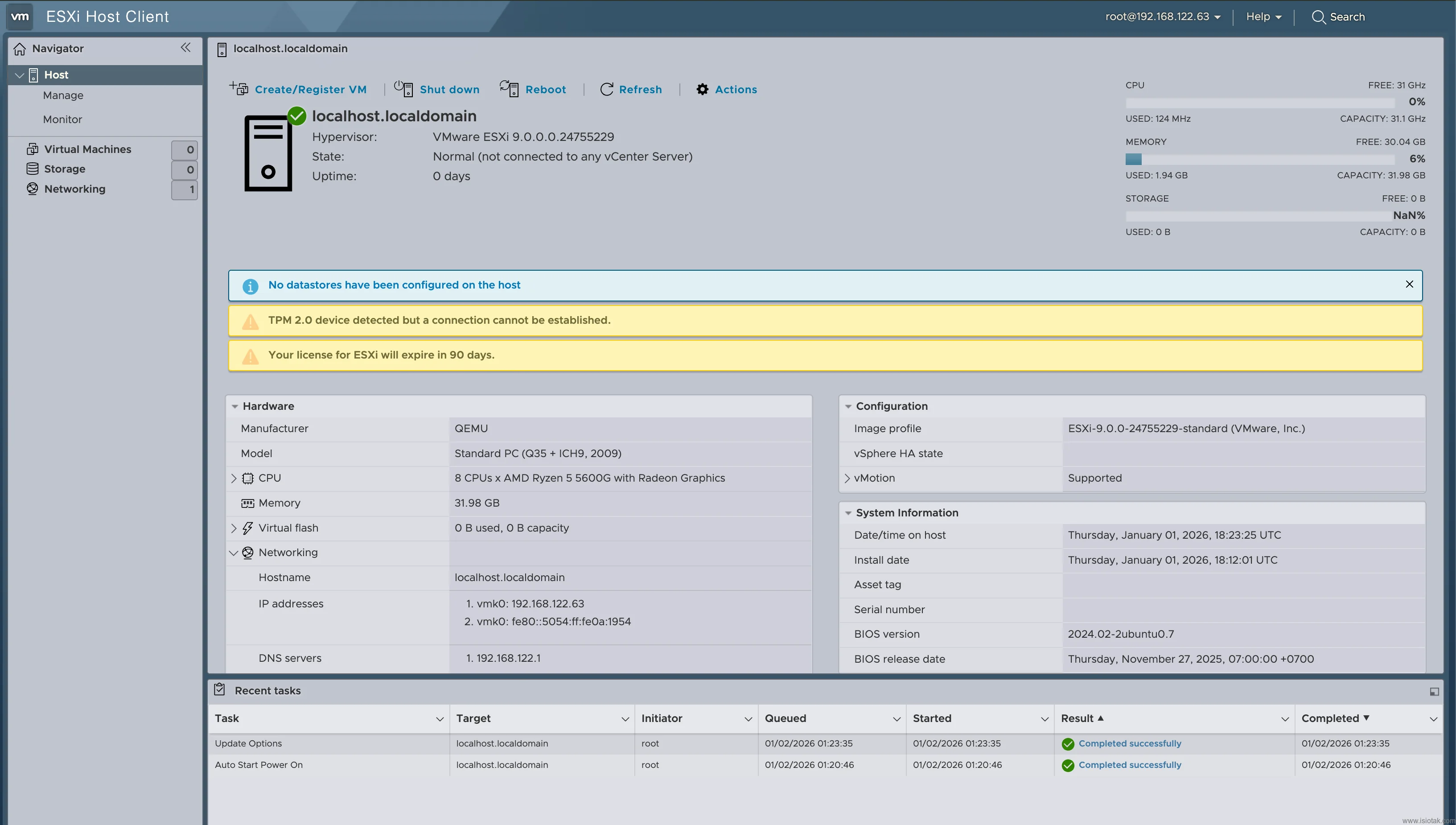Viewport: 1456px width, 825px height.
Task: Expand the vMotion row
Action: click(x=847, y=478)
